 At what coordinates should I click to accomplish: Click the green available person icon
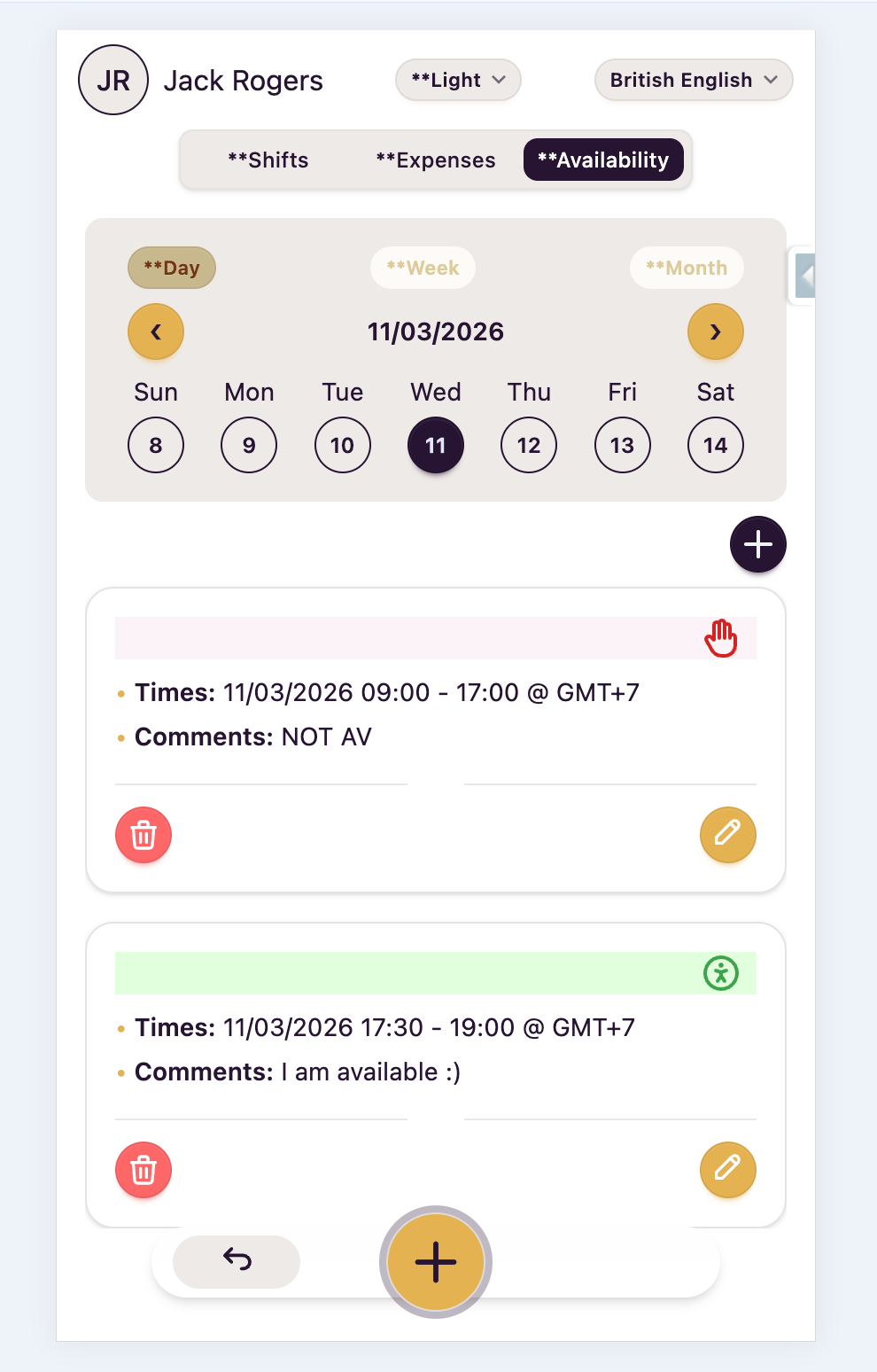coord(721,973)
